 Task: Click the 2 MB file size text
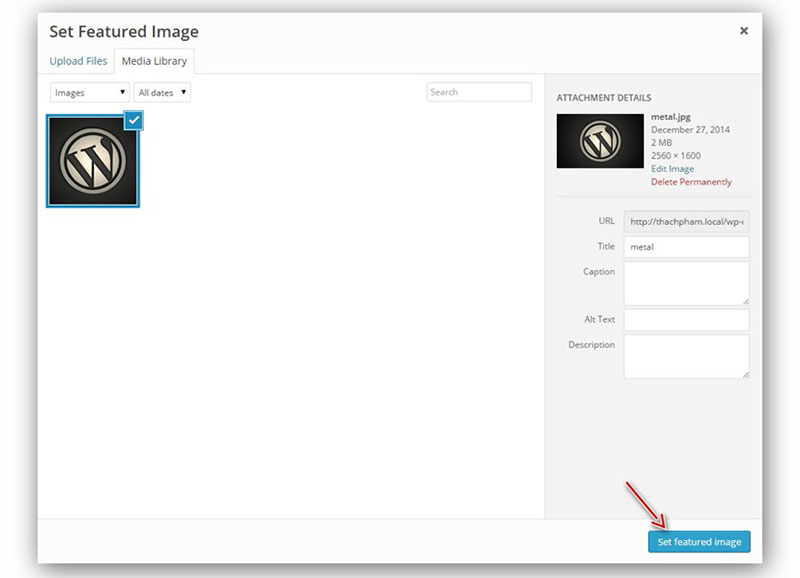coord(661,143)
